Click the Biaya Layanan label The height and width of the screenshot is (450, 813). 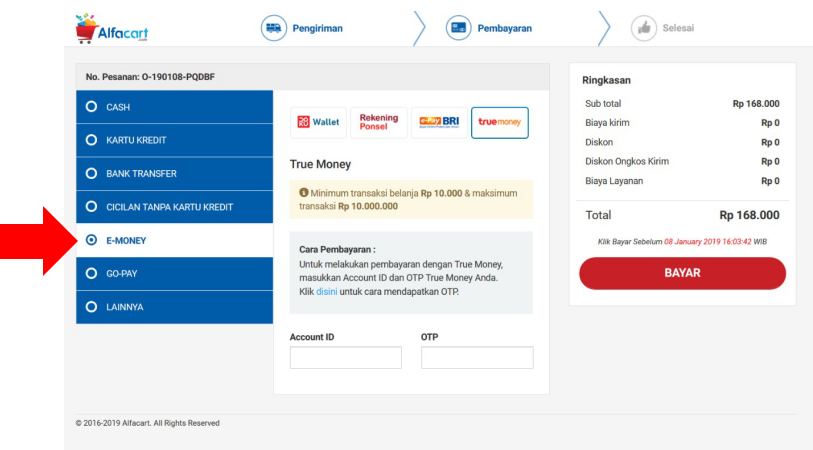614,181
